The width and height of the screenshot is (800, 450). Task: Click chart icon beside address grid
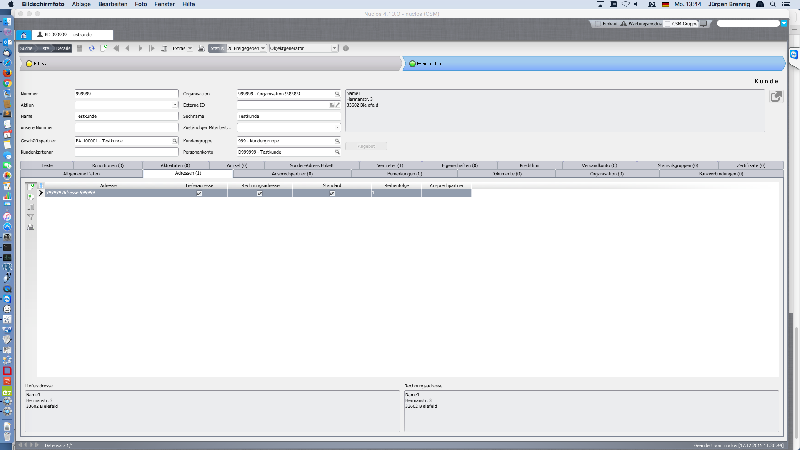(31, 227)
